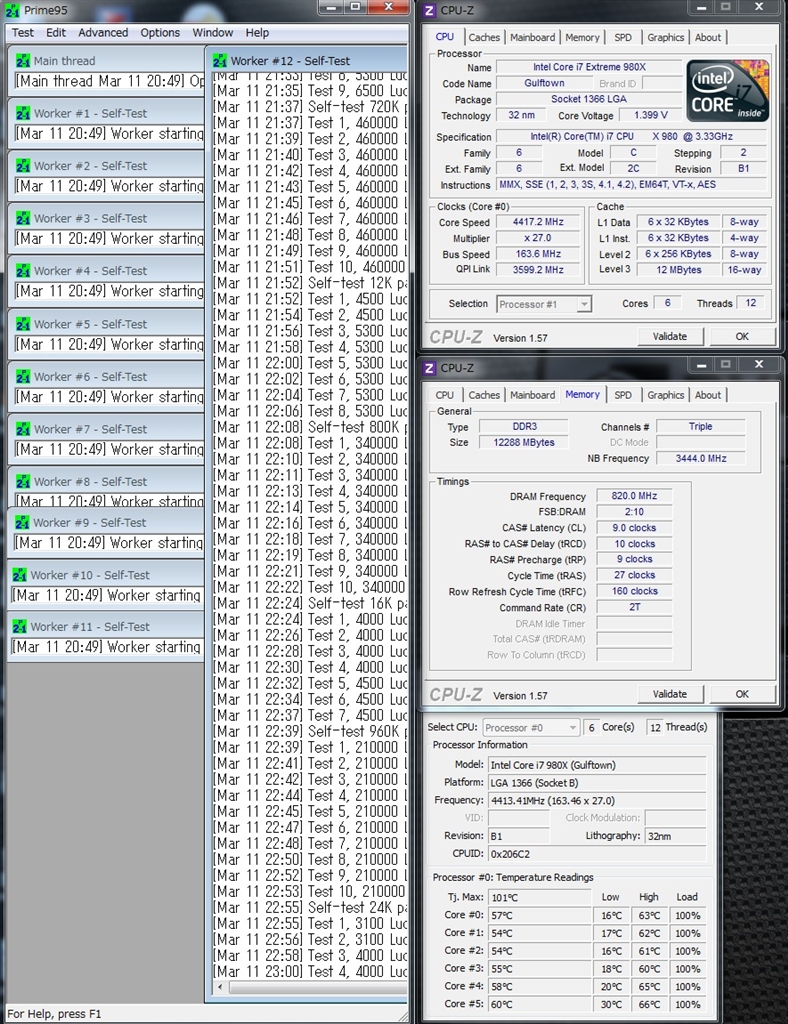This screenshot has height=1024, width=788.
Task: Click the CPUID 0x206C2 field
Action: (597, 854)
